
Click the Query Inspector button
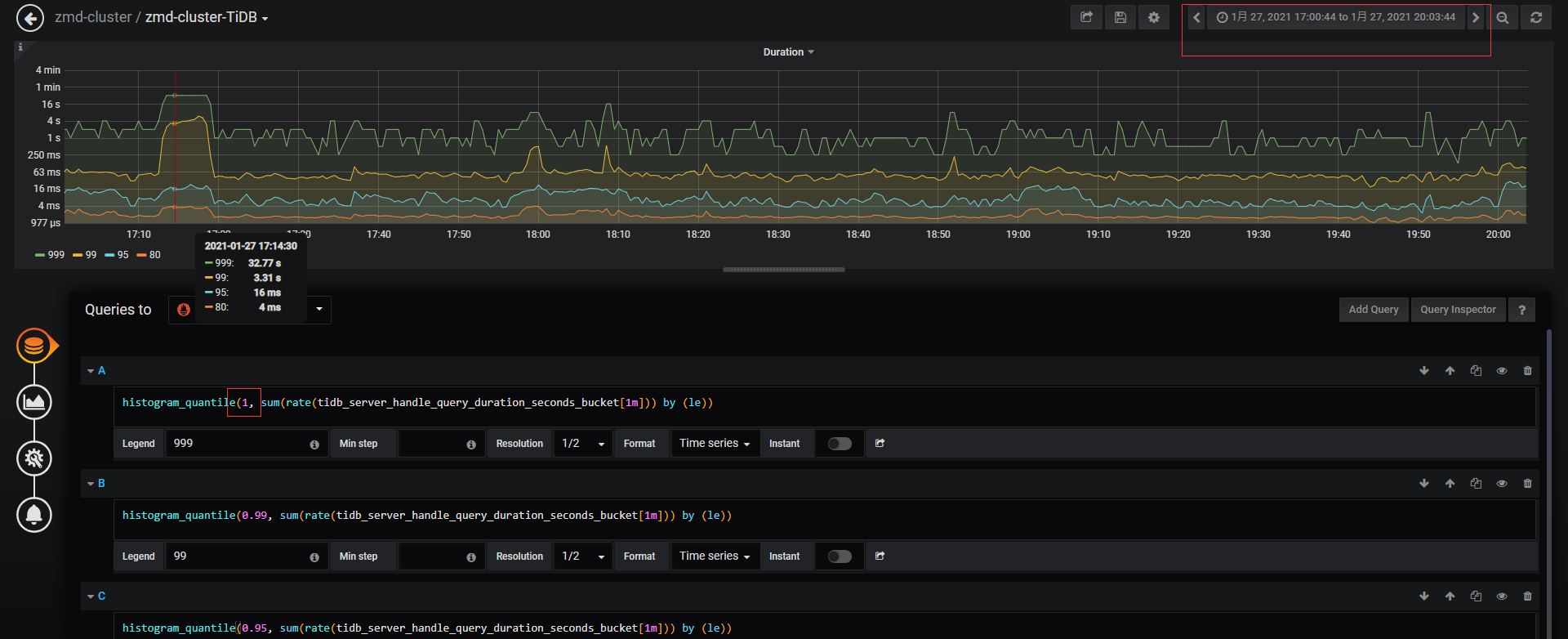point(1458,310)
